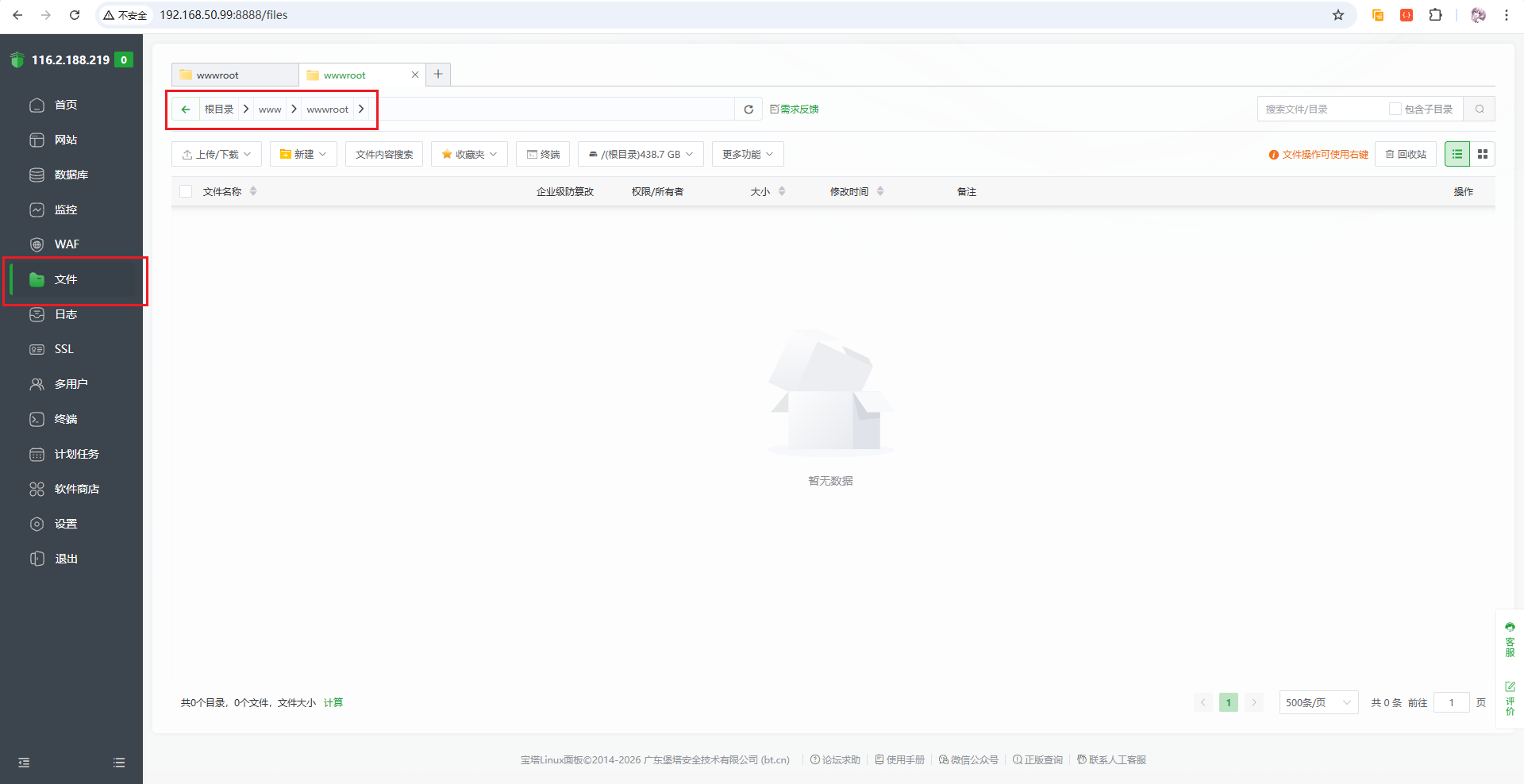Switch to list view icon
1524x784 pixels.
click(x=1457, y=154)
